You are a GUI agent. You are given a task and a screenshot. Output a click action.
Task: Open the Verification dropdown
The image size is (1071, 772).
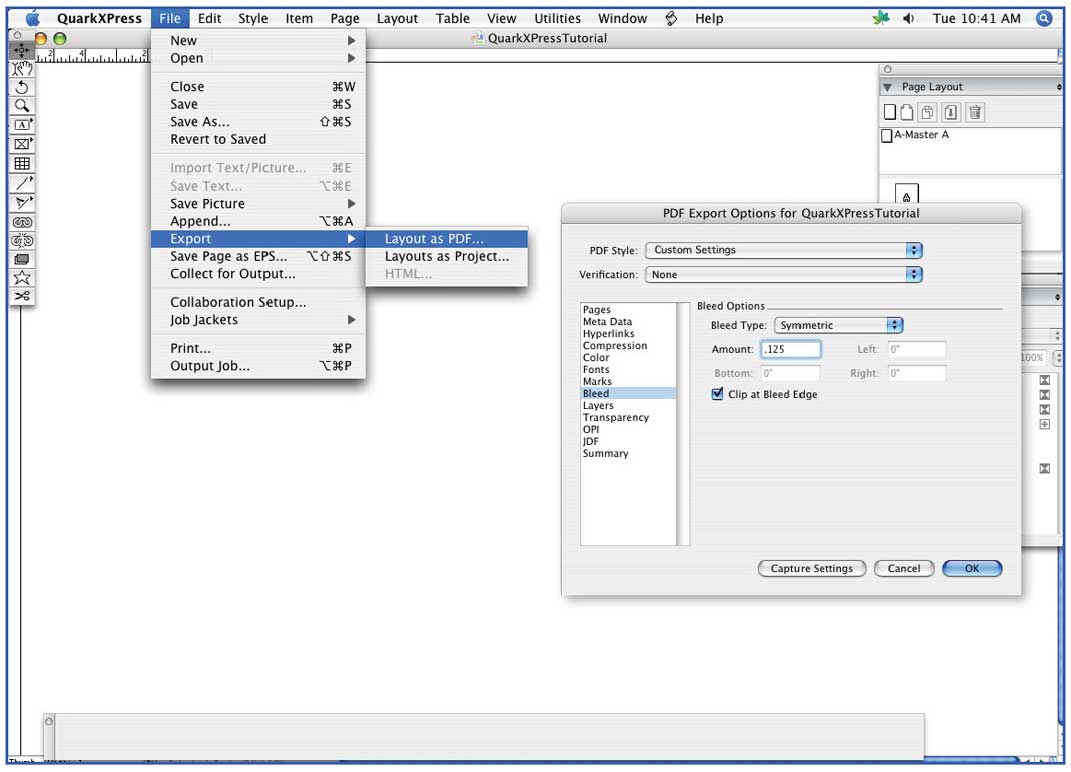(783, 275)
